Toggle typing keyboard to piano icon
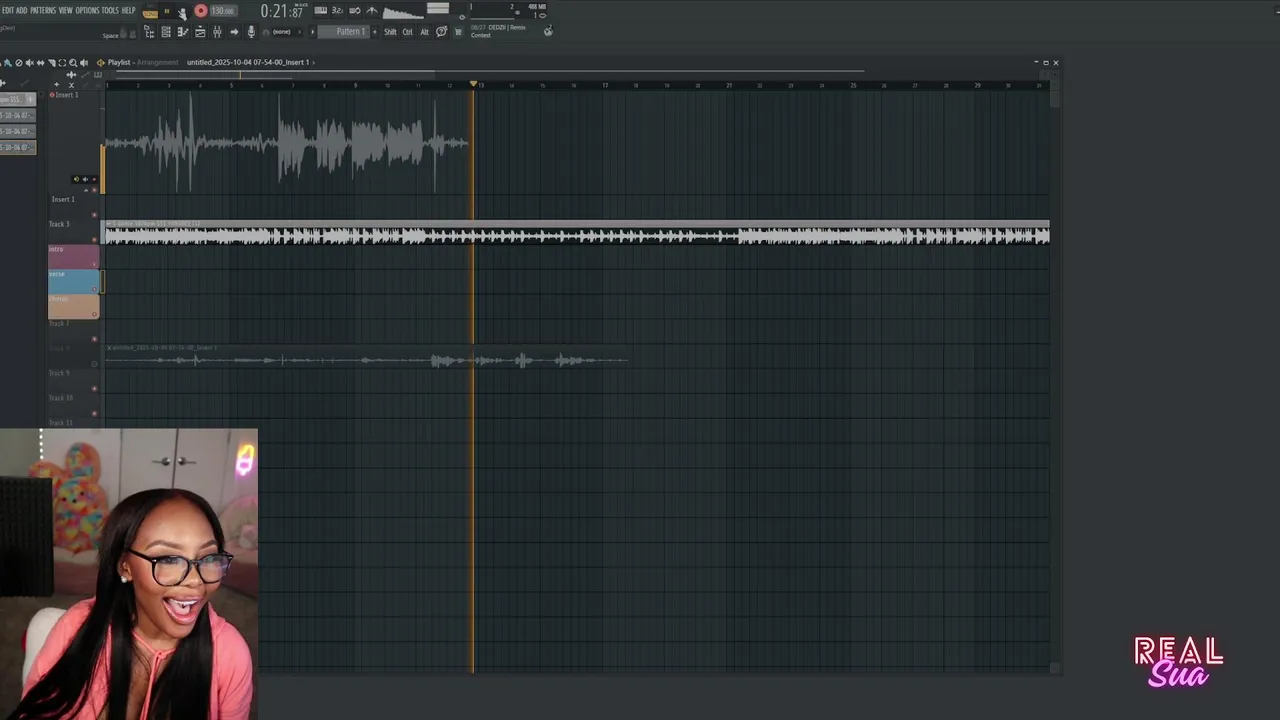The height and width of the screenshot is (720, 1280). tap(321, 10)
